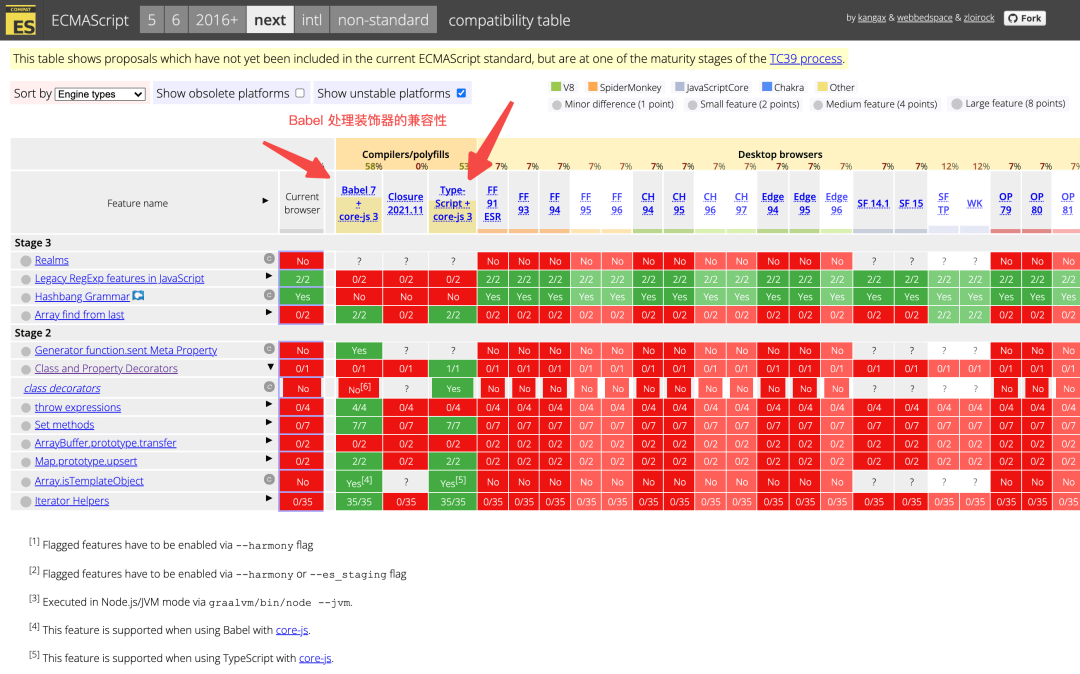Switch to the ES 5 tab
This screenshot has height=674, width=1080.
pyautogui.click(x=152, y=20)
